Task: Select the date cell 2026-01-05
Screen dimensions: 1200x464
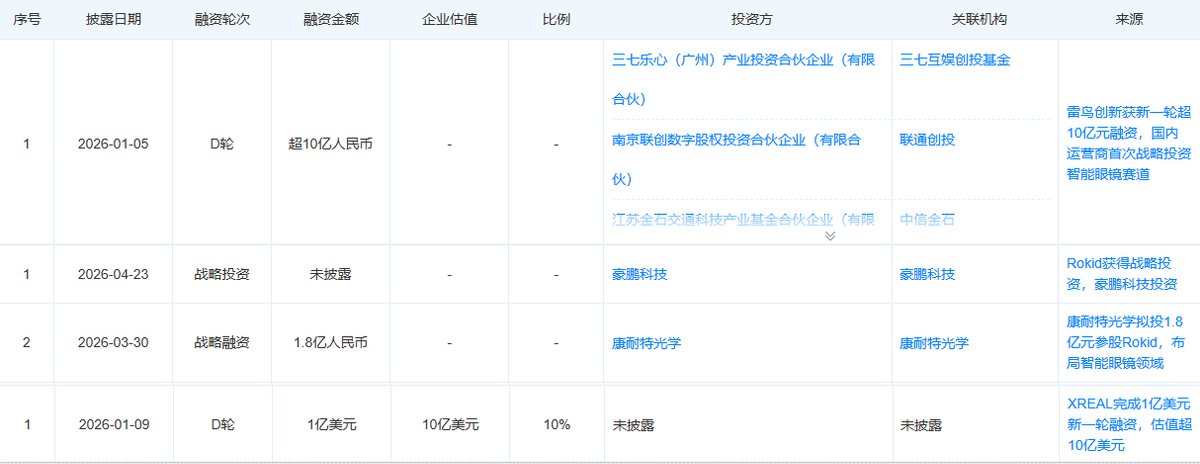Action: click(113, 144)
